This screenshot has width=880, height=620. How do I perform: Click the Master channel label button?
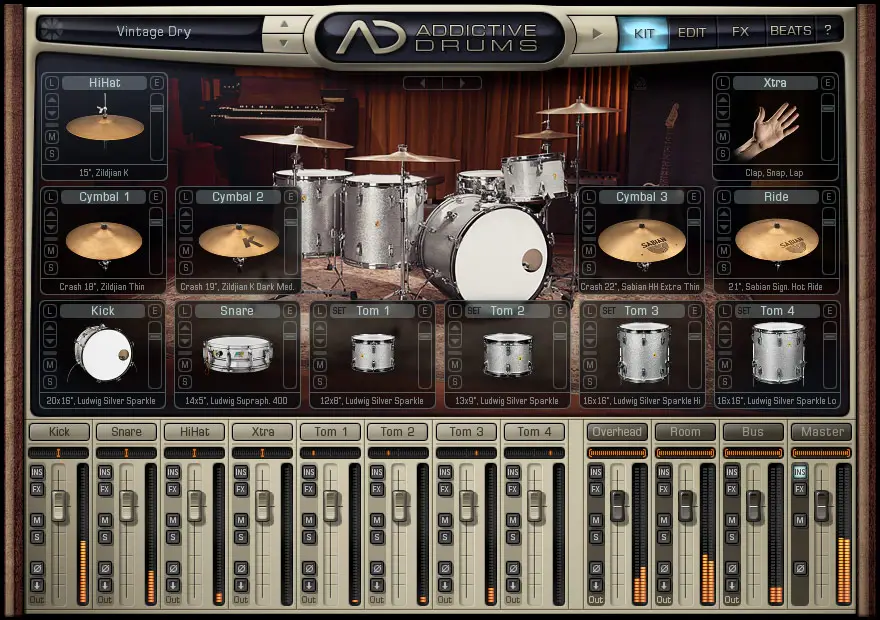coord(822,431)
